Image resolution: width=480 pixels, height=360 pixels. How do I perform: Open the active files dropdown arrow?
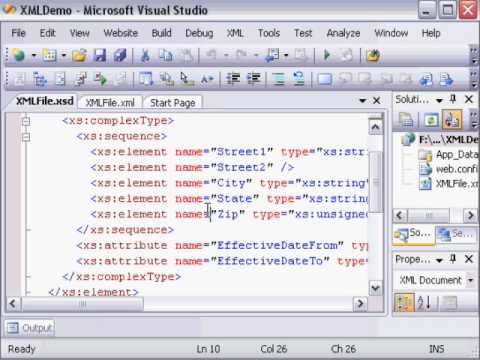point(362,100)
